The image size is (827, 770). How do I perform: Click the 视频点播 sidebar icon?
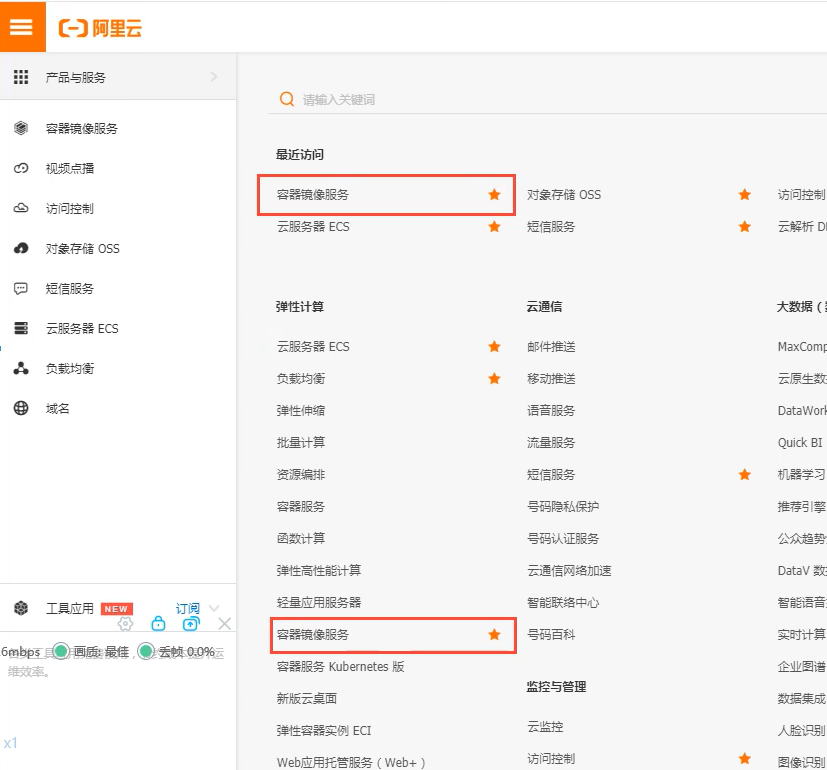point(21,168)
